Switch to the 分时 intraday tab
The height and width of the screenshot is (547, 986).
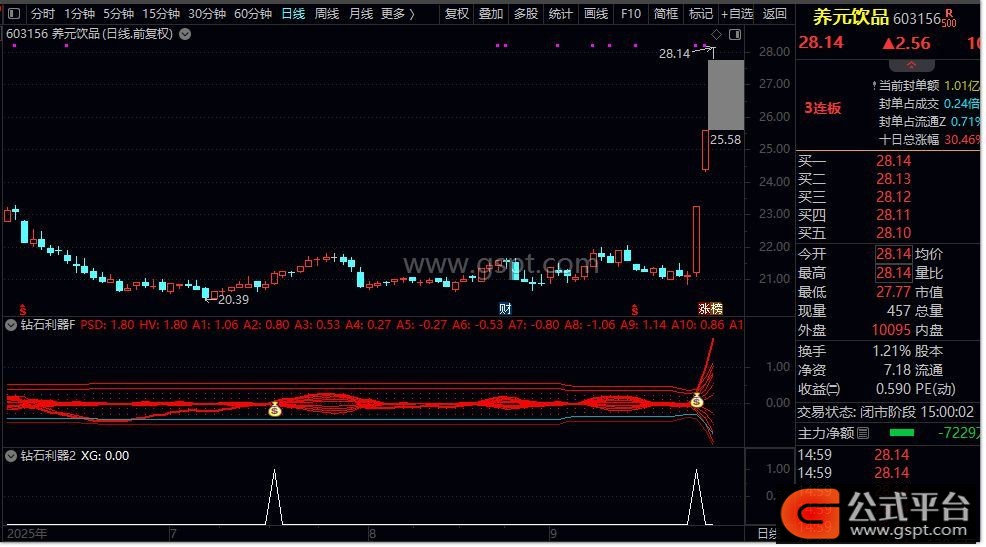[x=42, y=13]
